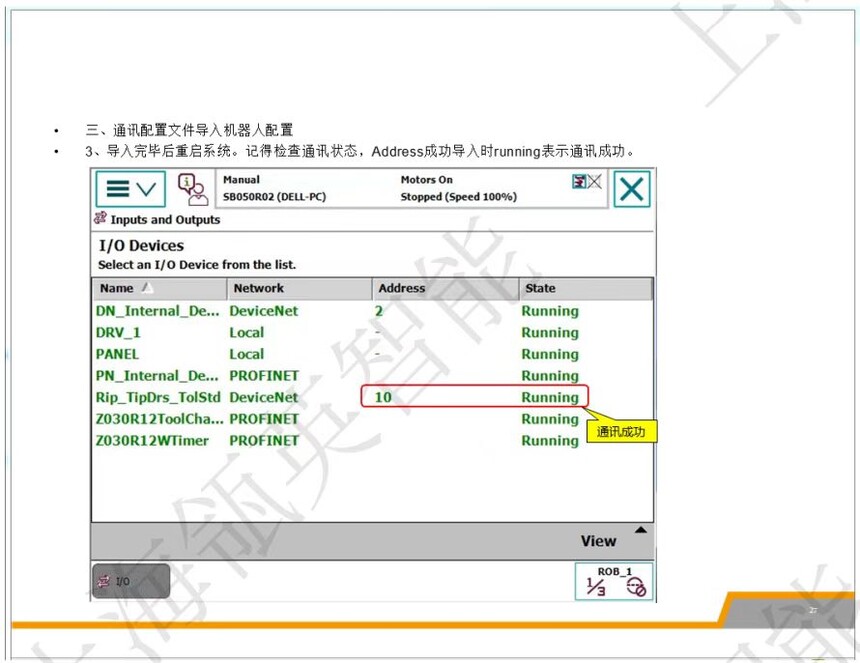Screen dimensions: 860x663
Task: Open the View menu
Action: coord(598,541)
